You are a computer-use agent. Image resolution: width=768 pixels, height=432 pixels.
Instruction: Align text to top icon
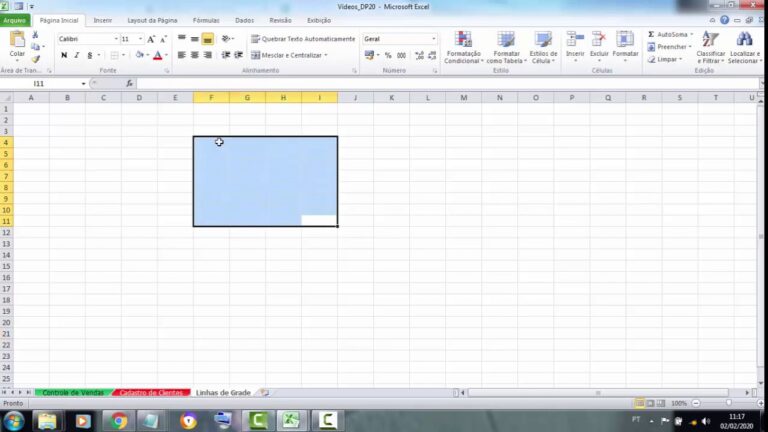pyautogui.click(x=182, y=38)
